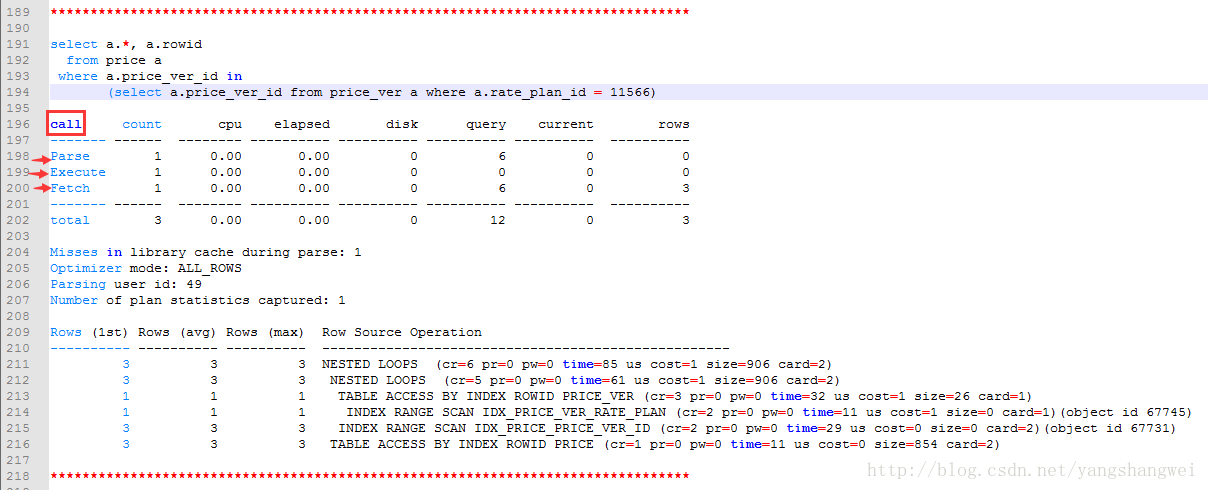Click 'TABLE ACCESS BY INDEX ROWID PRICE' on line 216
This screenshot has width=1208, height=490.
point(466,444)
